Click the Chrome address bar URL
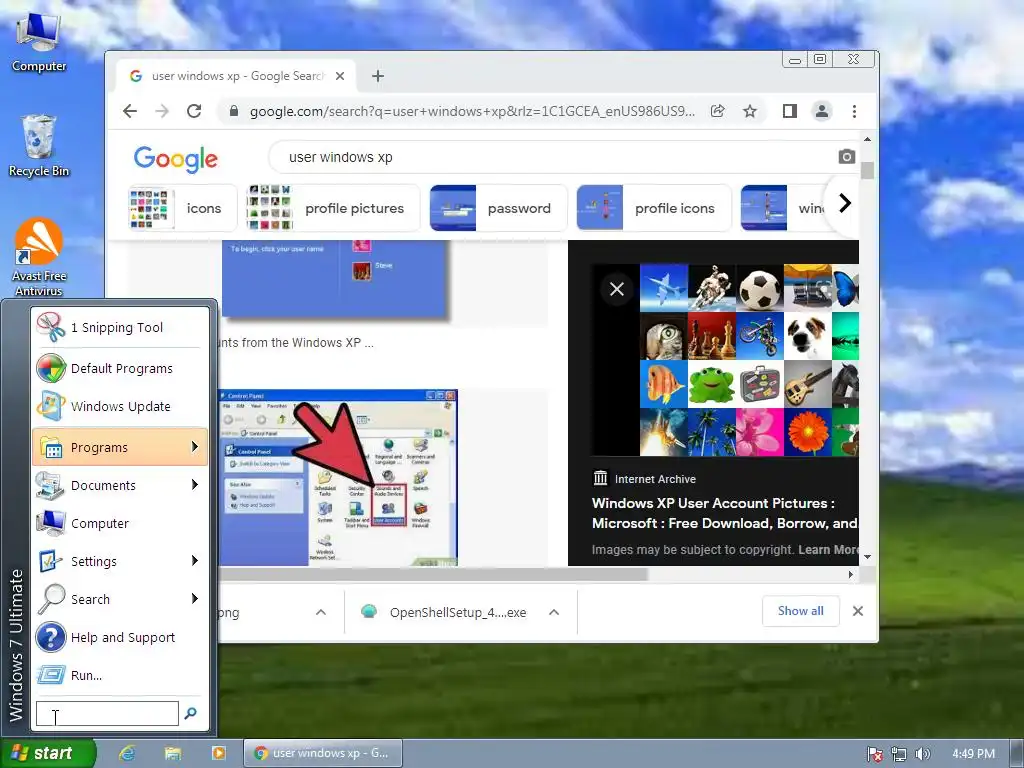The image size is (1024, 768). tap(472, 111)
